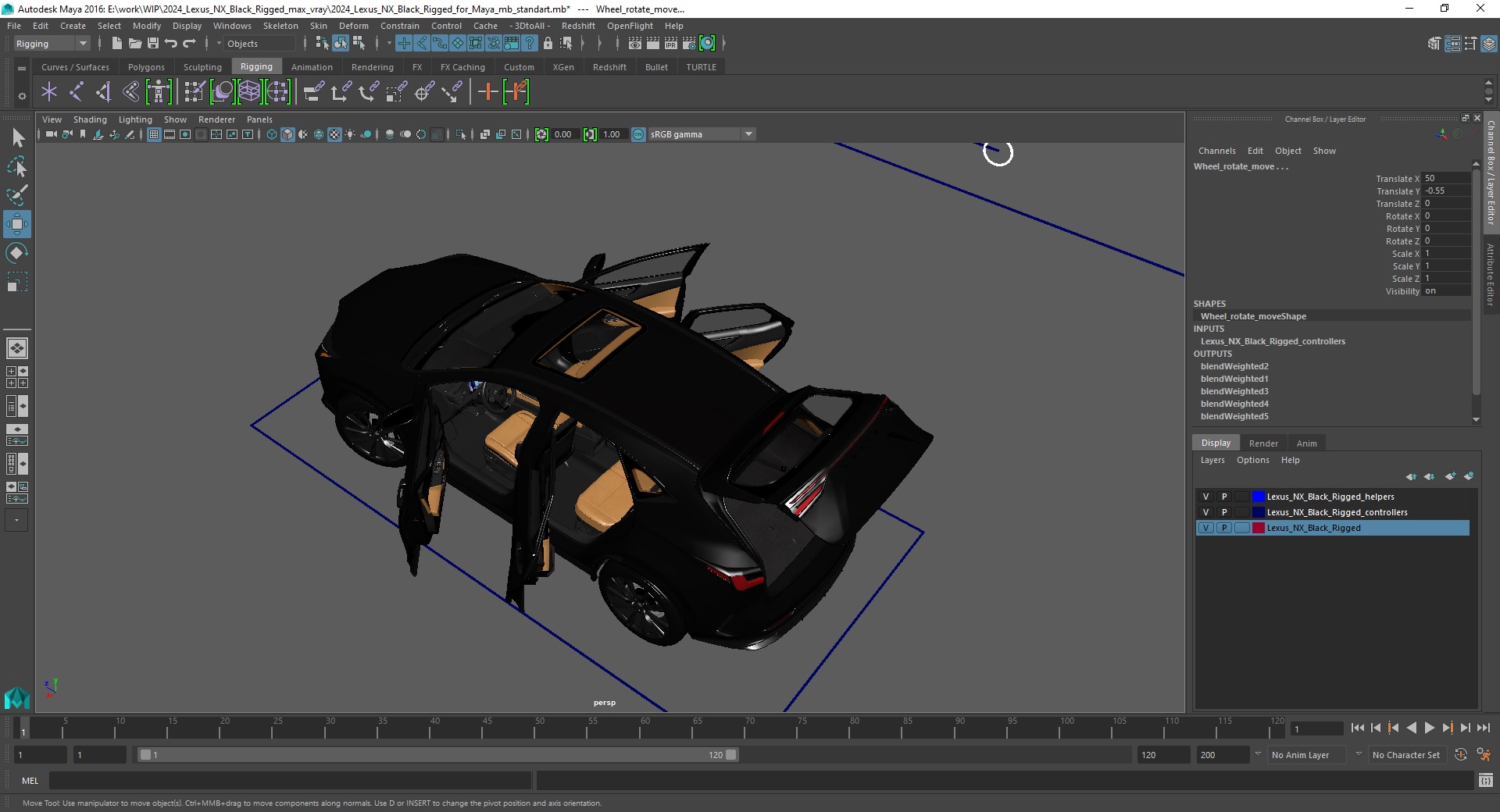The image size is (1500, 812).
Task: Click the Wheel_rotate_moveShape node
Action: (x=1253, y=316)
